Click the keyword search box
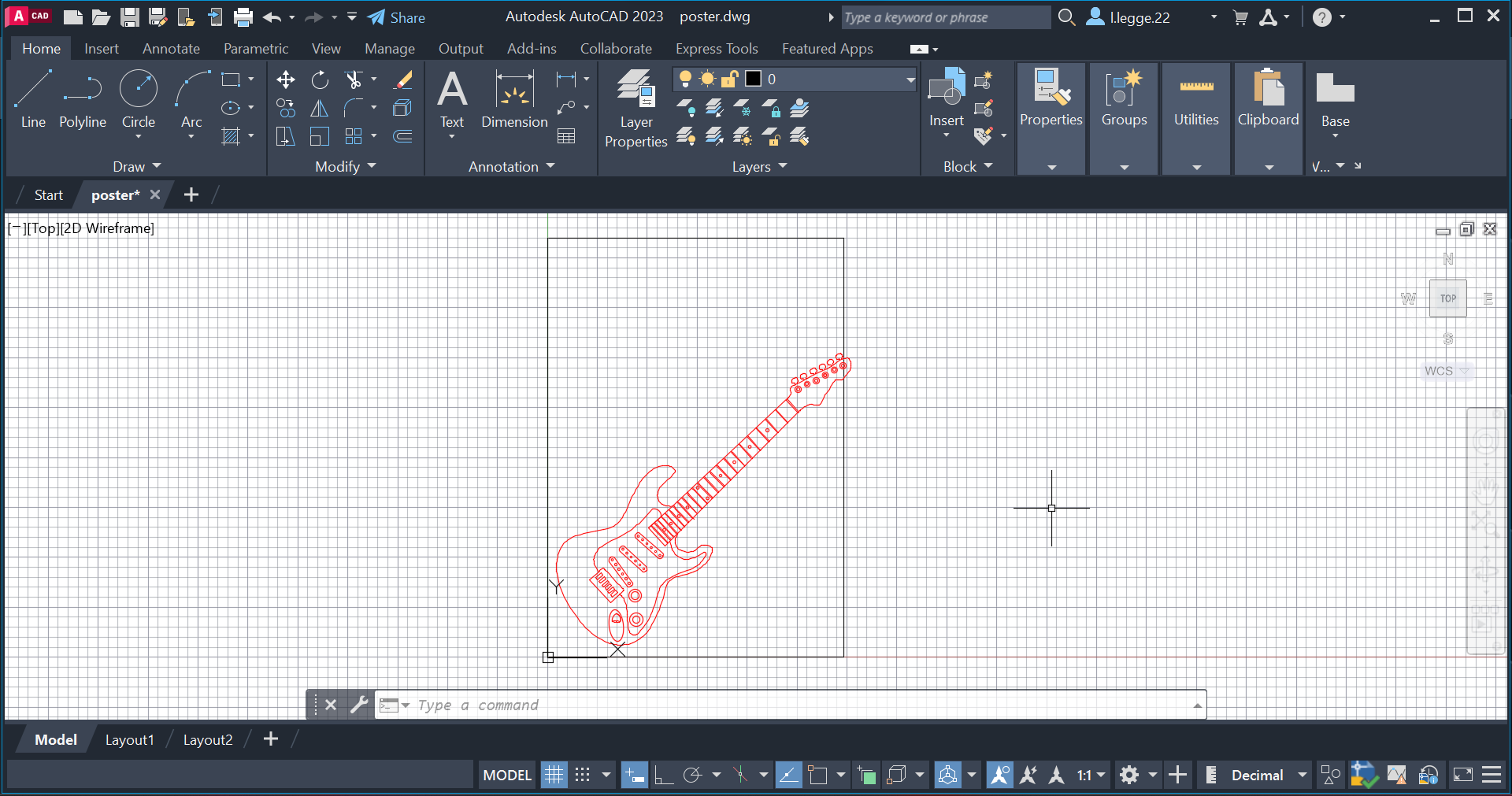The height and width of the screenshot is (796, 1512). click(945, 17)
